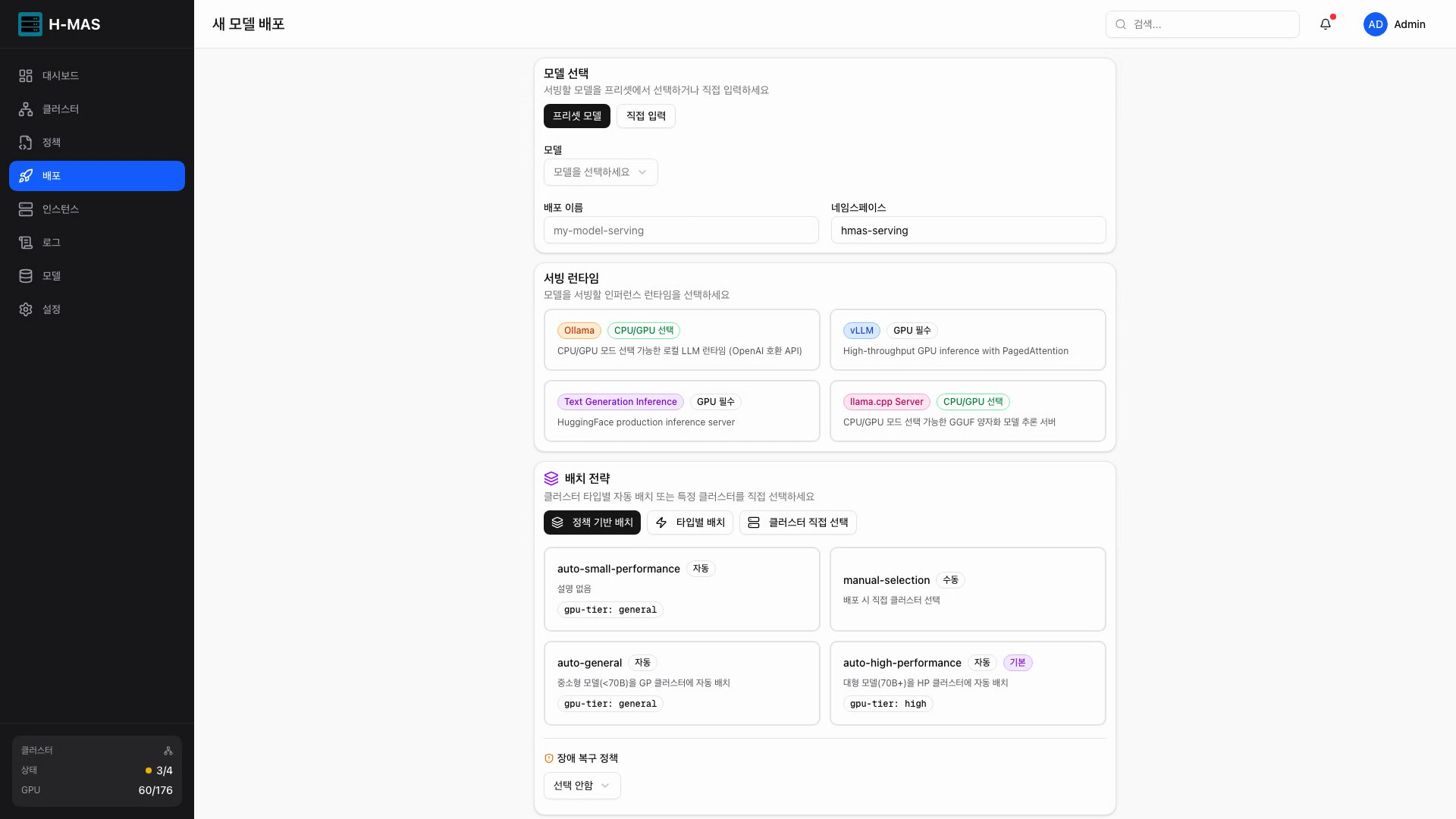Screen dimensions: 1456x819
Task: Click the 배포 이름 input field
Action: point(681,231)
